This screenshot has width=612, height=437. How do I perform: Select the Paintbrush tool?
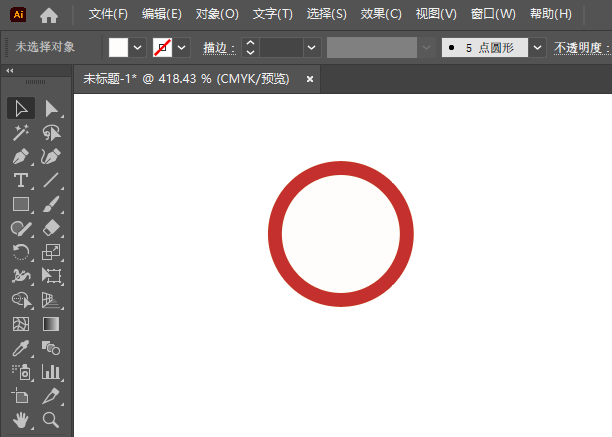(51, 204)
